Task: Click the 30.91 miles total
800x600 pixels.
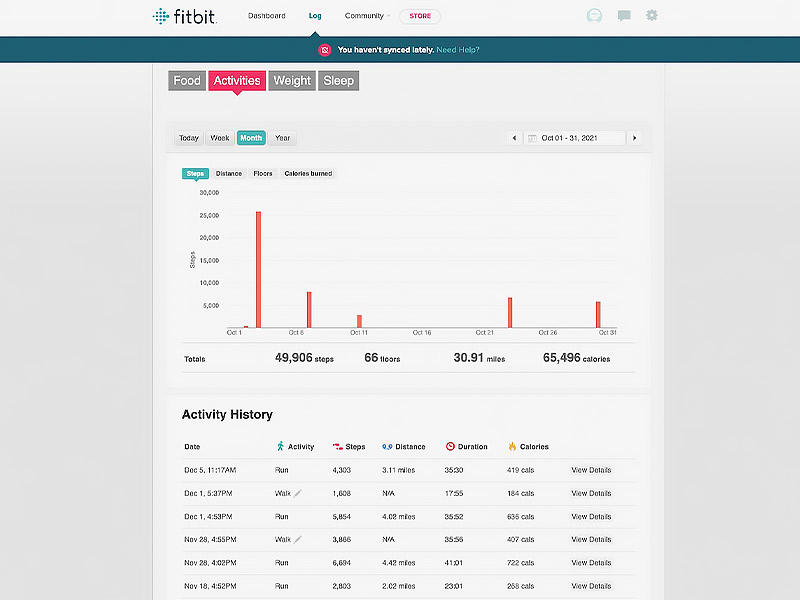Action: click(479, 358)
